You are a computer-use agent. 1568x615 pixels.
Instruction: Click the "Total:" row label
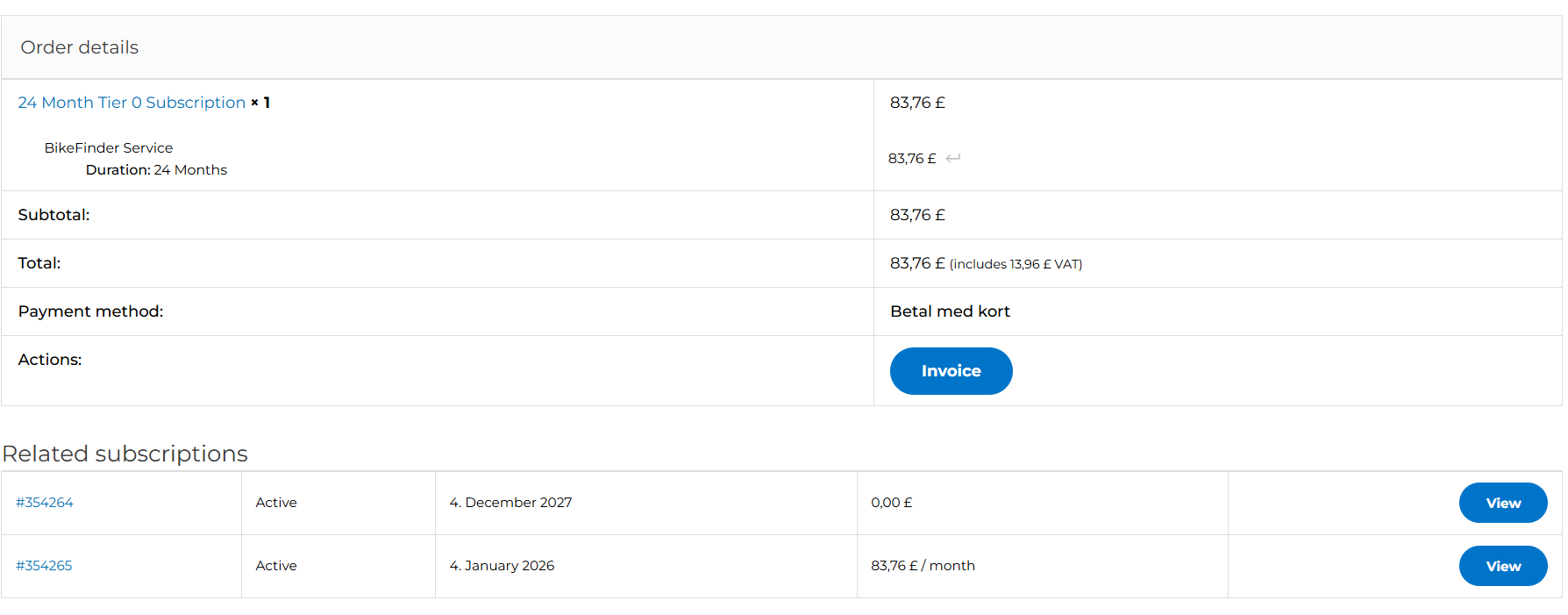click(x=39, y=263)
